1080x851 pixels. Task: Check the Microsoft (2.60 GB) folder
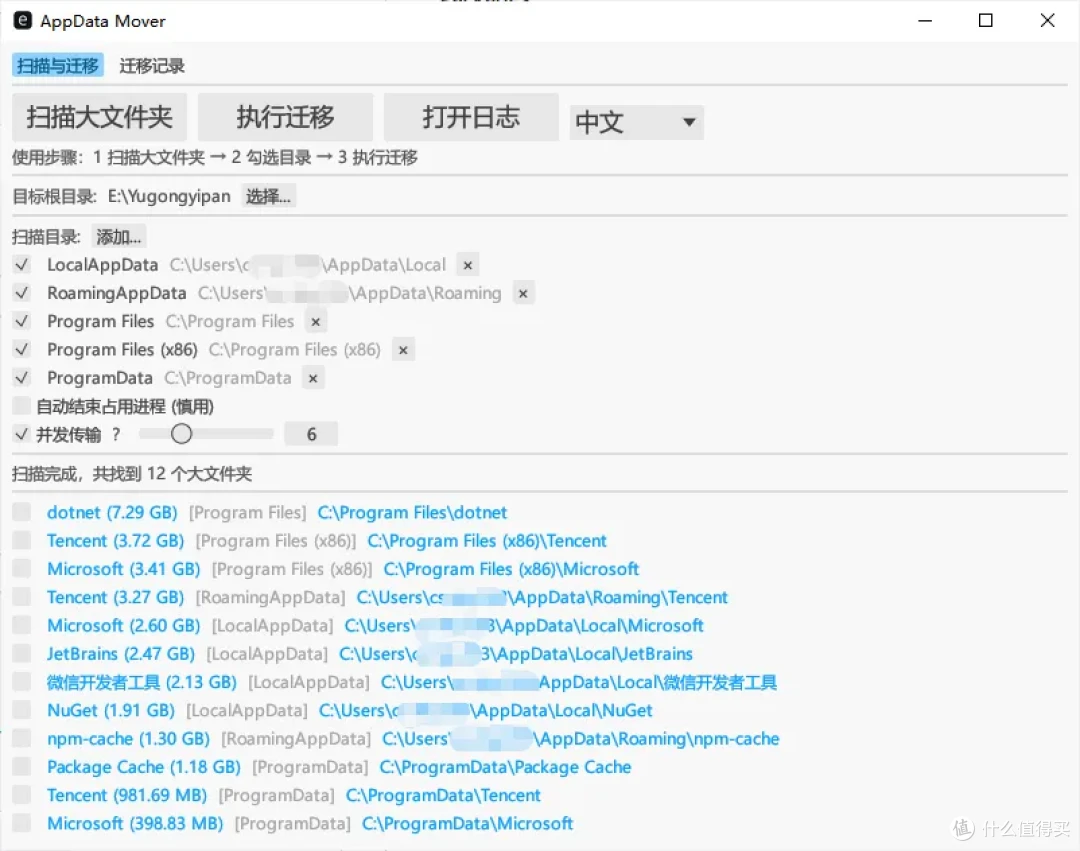click(22, 624)
